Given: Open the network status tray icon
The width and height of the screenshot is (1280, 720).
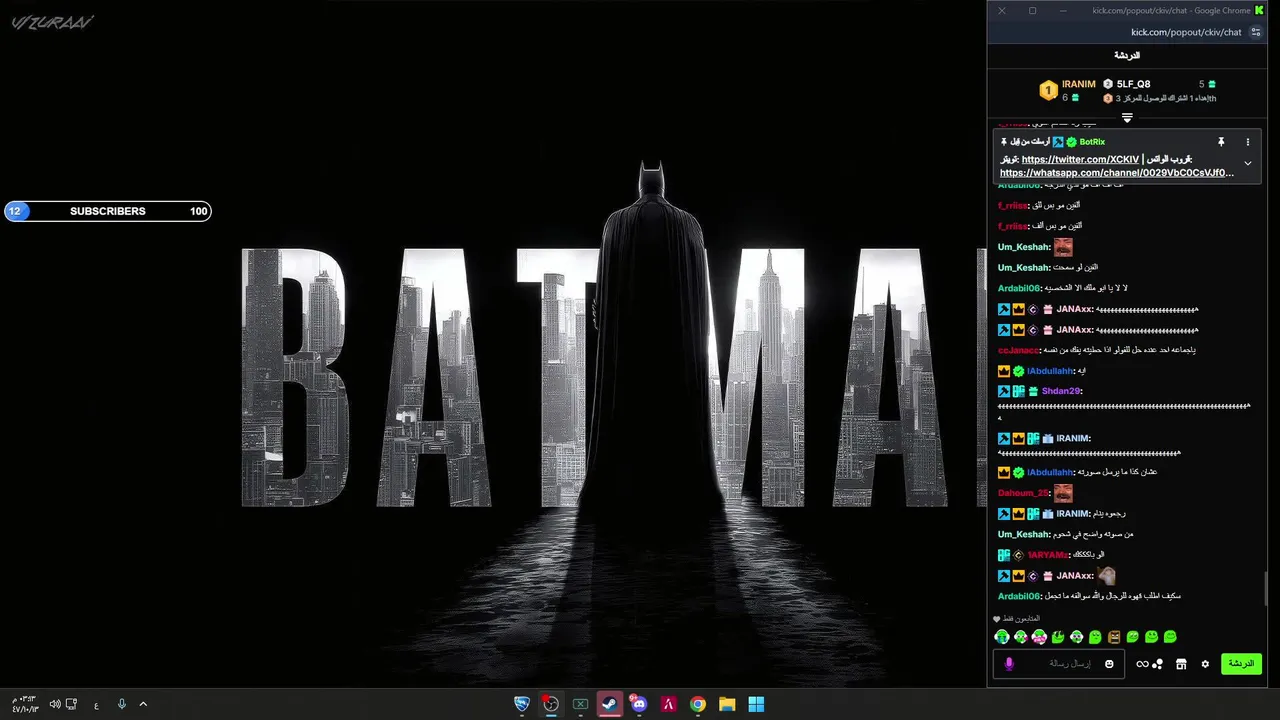Looking at the screenshot, I should pos(72,704).
